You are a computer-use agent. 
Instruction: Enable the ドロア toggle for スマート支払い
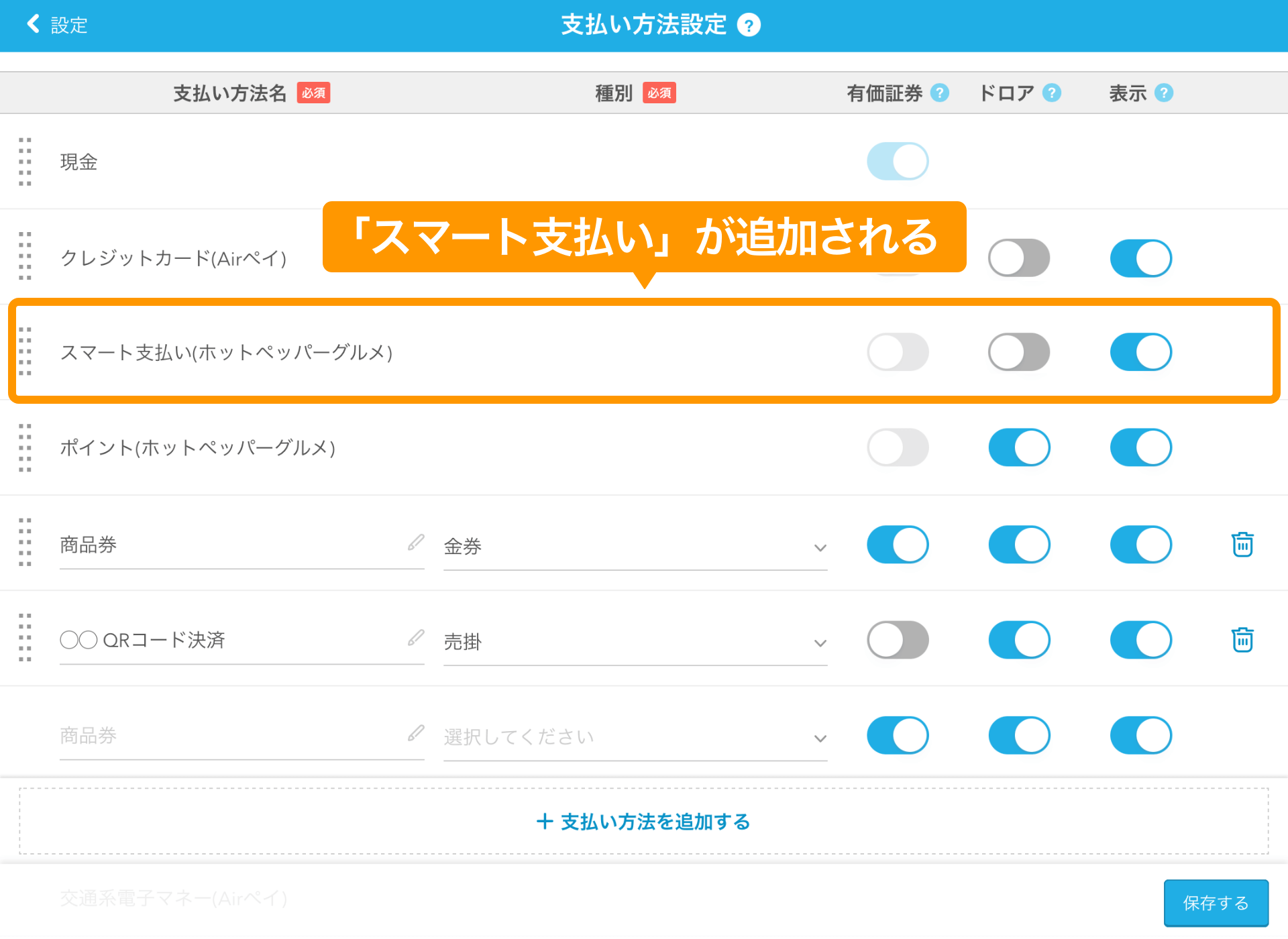[x=1019, y=351]
